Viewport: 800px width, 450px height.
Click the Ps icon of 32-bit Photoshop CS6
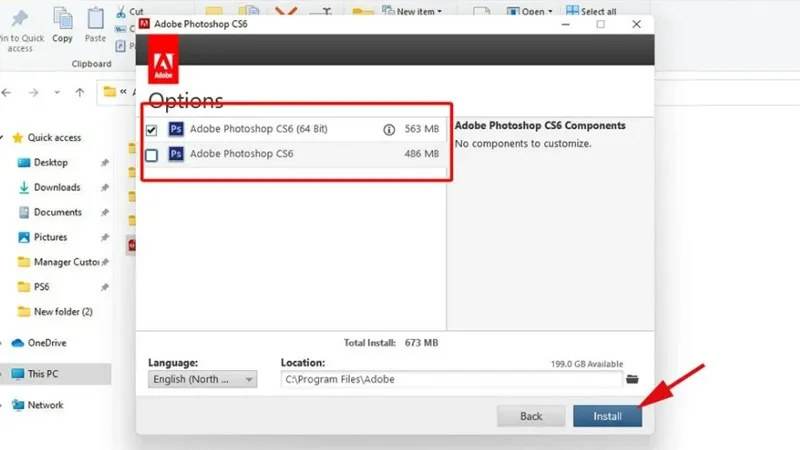click(176, 154)
